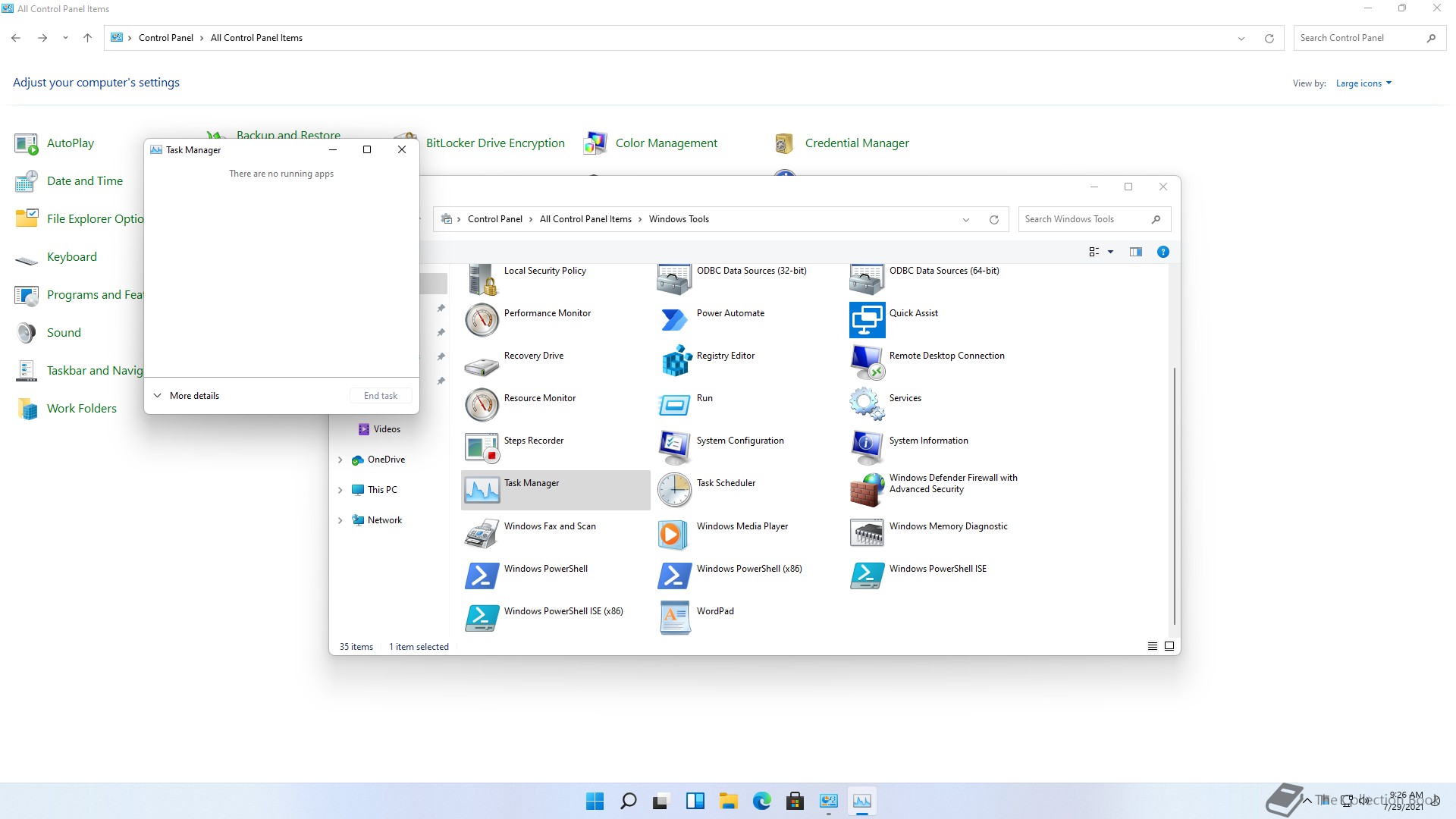The image size is (1456, 819).
Task: Click All Control Panel Items breadcrumb in Windows Tools
Action: tap(585, 219)
